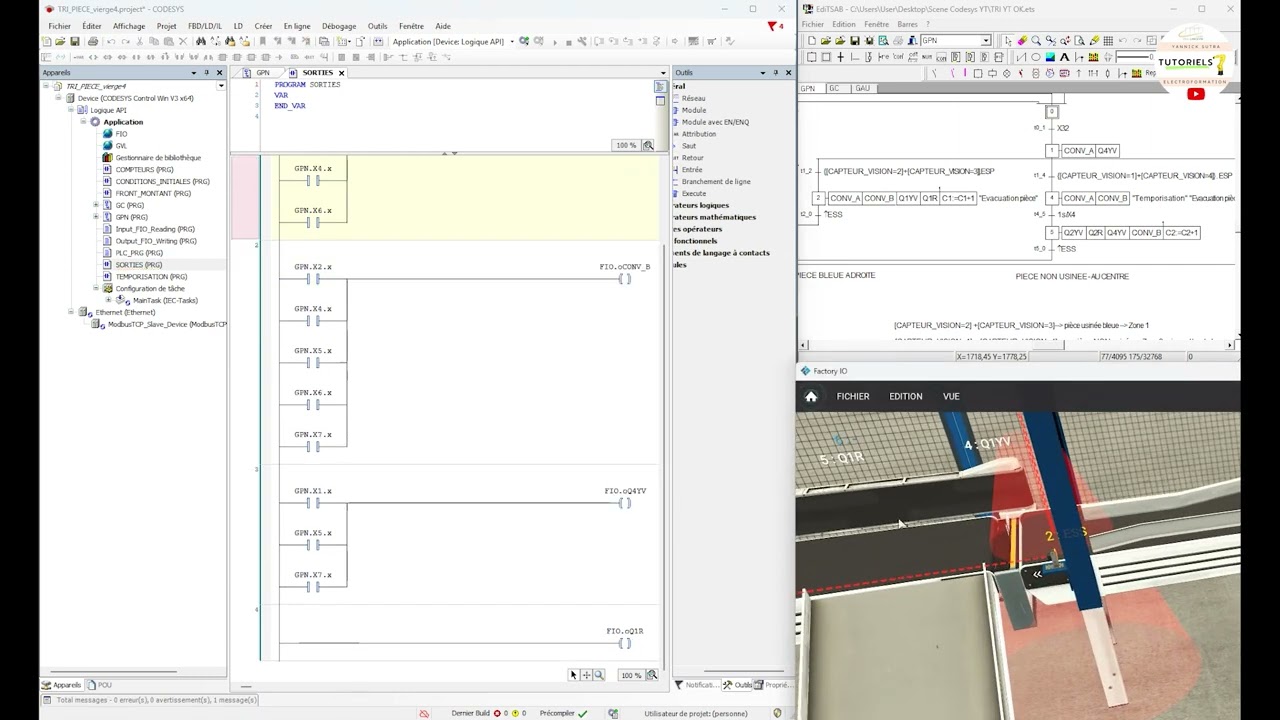
Task: Collapse the Ethernet (Ethernet) node
Action: coord(71,312)
